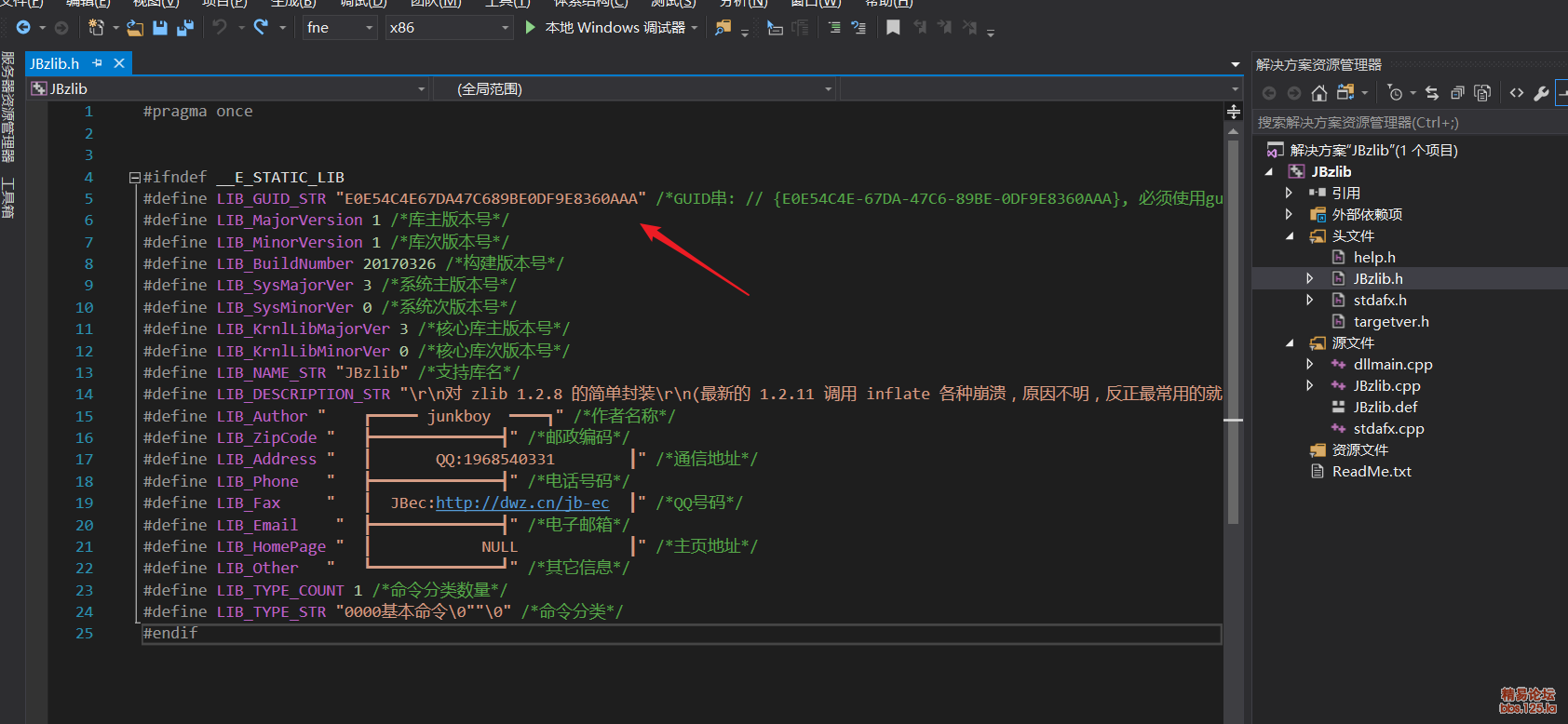View code using the angle brackets icon
This screenshot has height=724, width=1568.
tap(1517, 93)
